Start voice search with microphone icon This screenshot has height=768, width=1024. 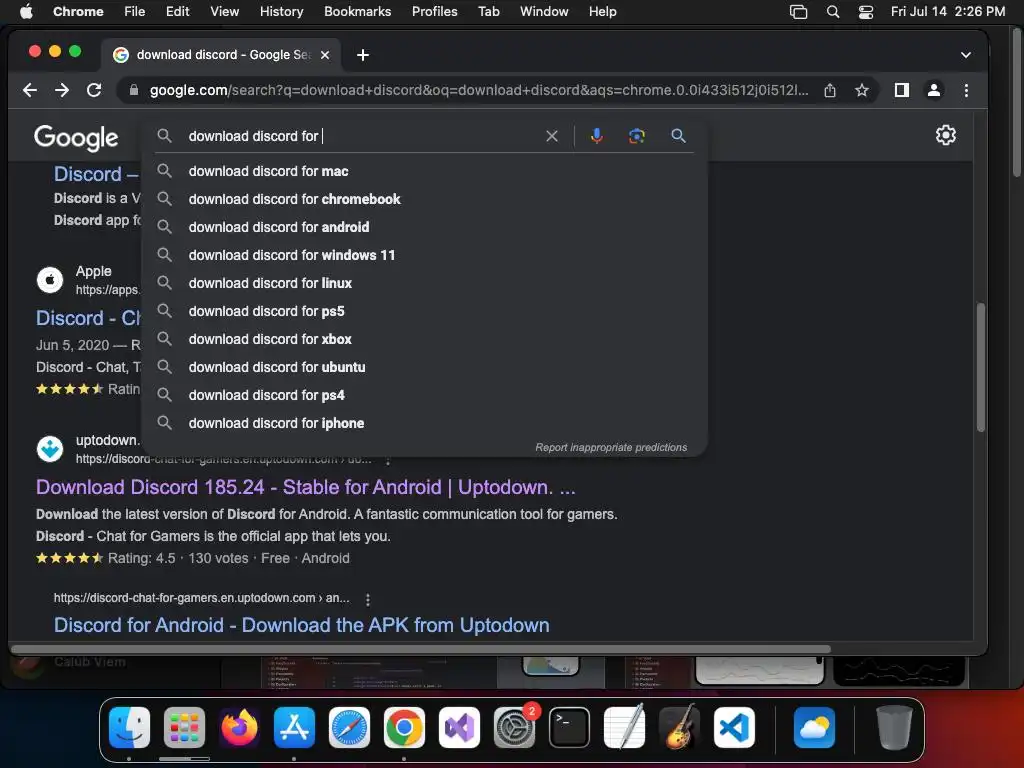pyautogui.click(x=596, y=136)
